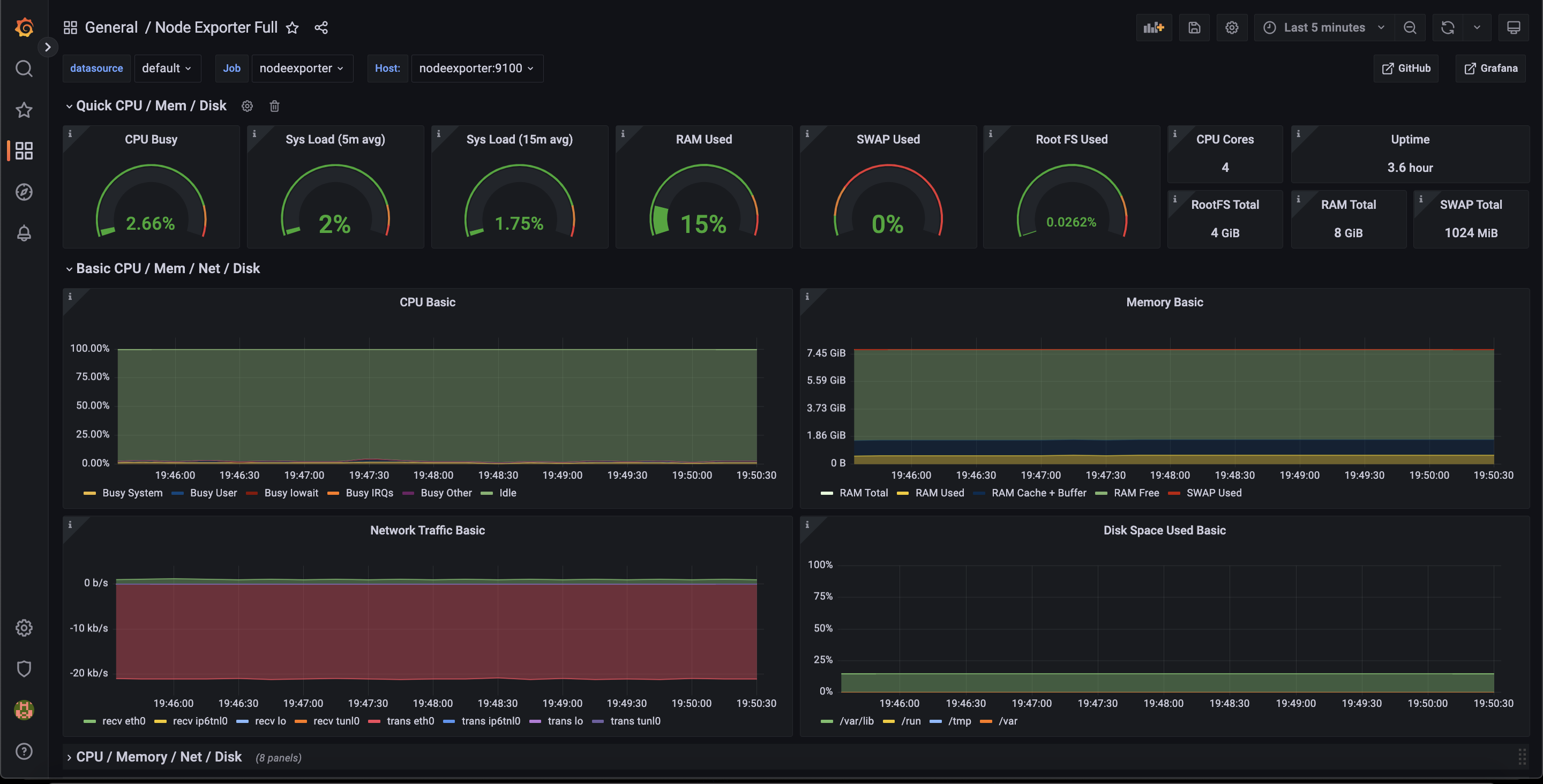This screenshot has width=1543, height=784.
Task: Switch to kiosk view with monitor icon
Action: (1513, 27)
